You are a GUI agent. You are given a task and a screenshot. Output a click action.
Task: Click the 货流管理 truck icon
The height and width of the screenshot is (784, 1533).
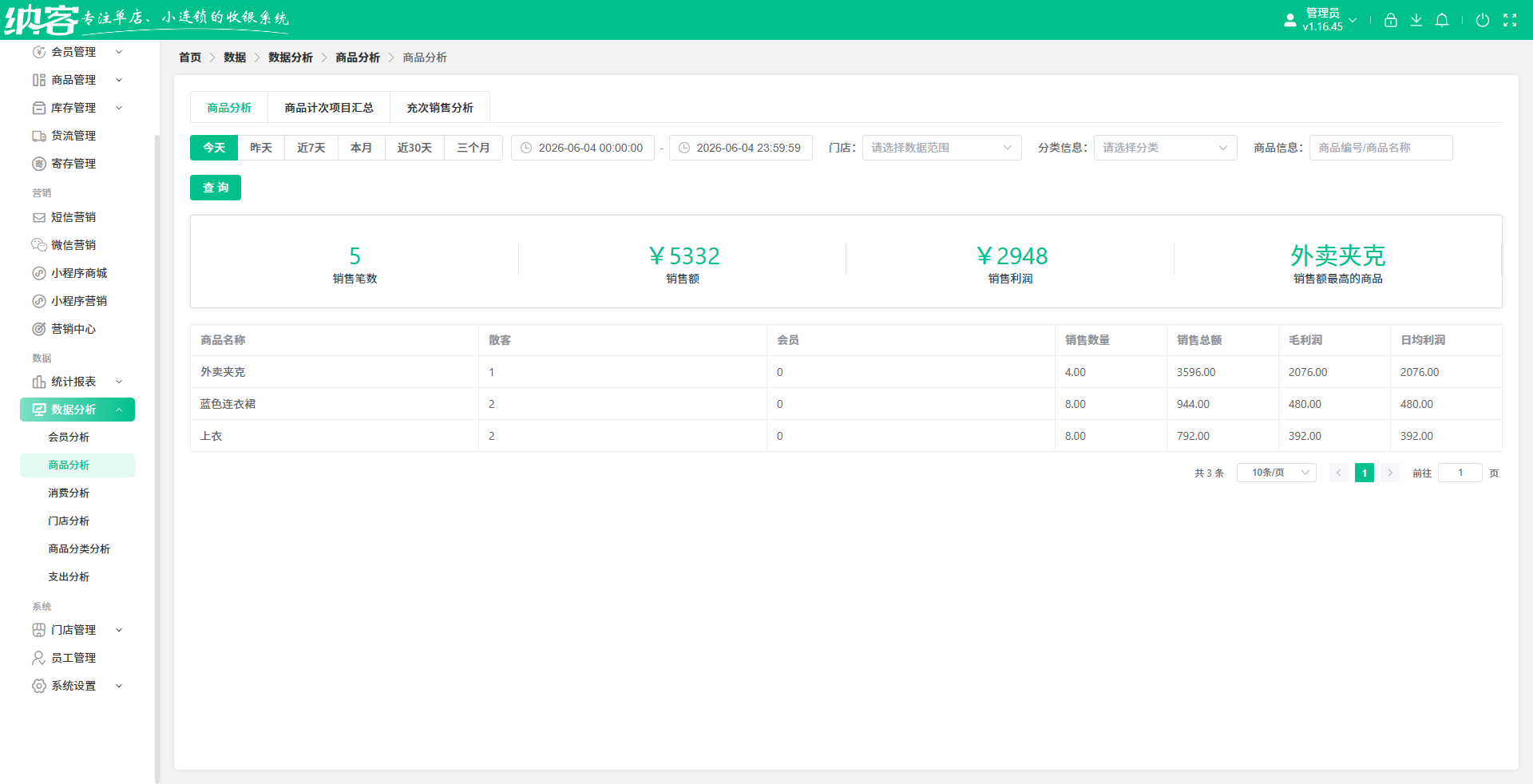coord(38,136)
